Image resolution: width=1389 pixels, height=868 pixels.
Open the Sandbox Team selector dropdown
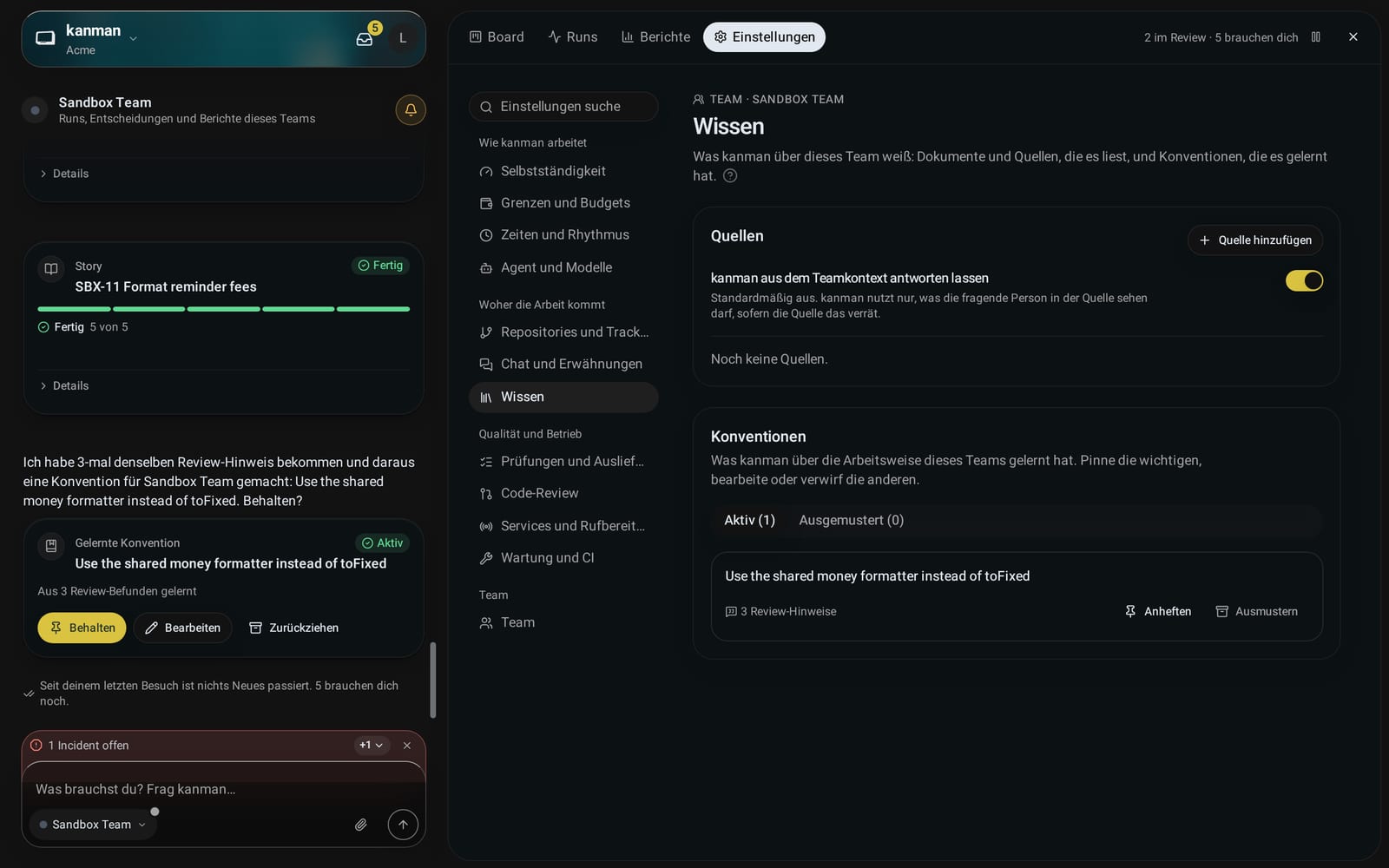pyautogui.click(x=93, y=825)
